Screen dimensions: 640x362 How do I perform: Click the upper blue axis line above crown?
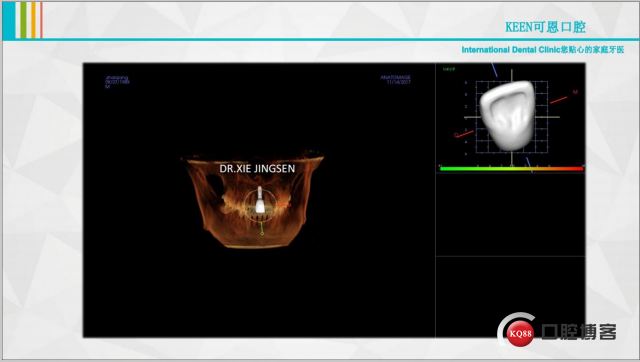click(494, 70)
